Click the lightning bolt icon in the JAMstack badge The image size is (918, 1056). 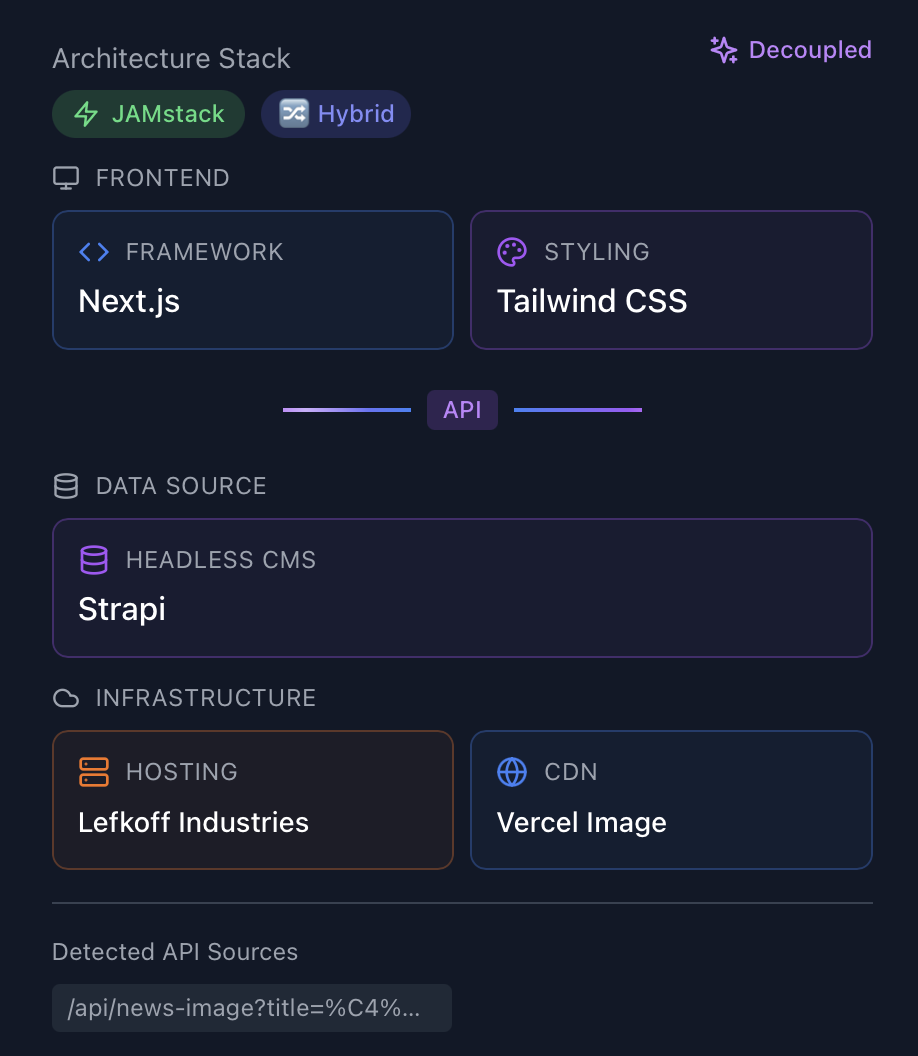click(x=86, y=114)
